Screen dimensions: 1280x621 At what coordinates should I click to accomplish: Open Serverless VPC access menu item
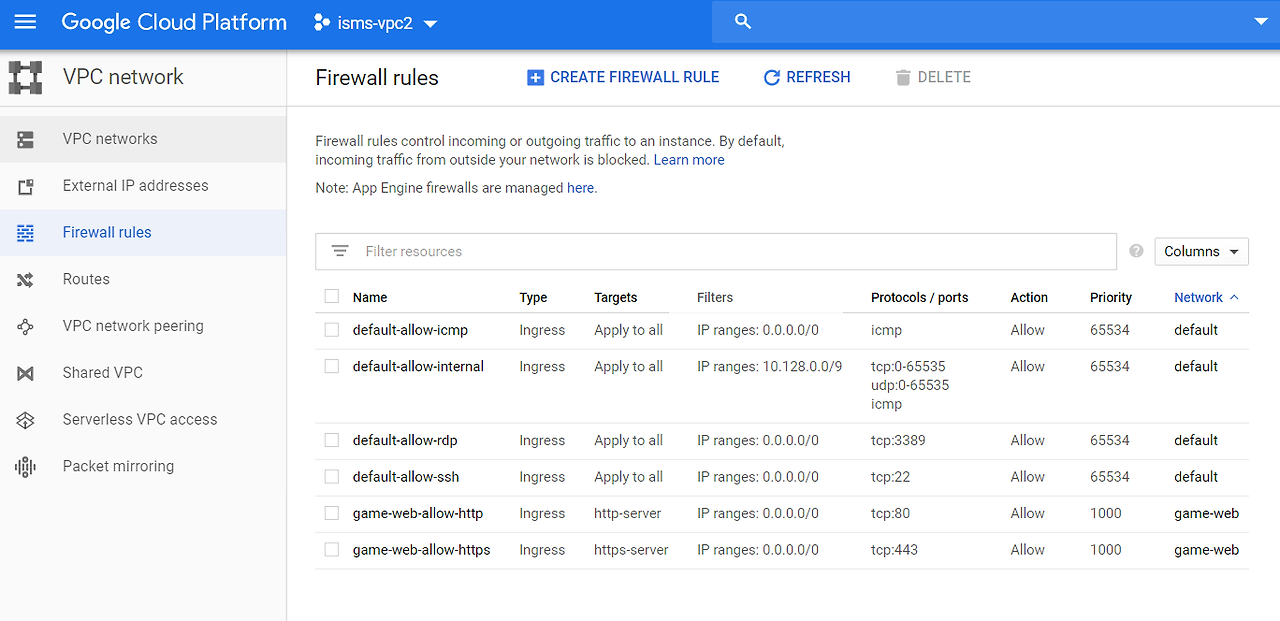coord(143,420)
